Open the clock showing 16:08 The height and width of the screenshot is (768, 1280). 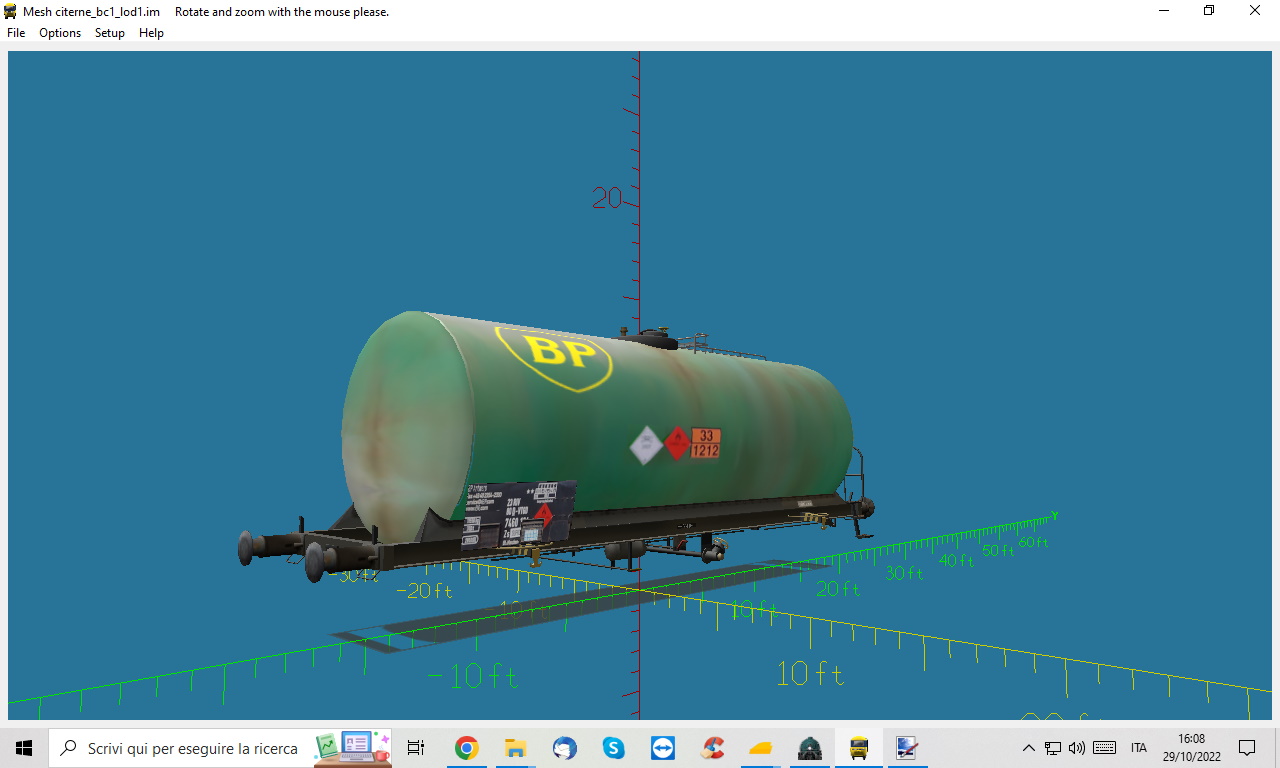pos(1191,748)
